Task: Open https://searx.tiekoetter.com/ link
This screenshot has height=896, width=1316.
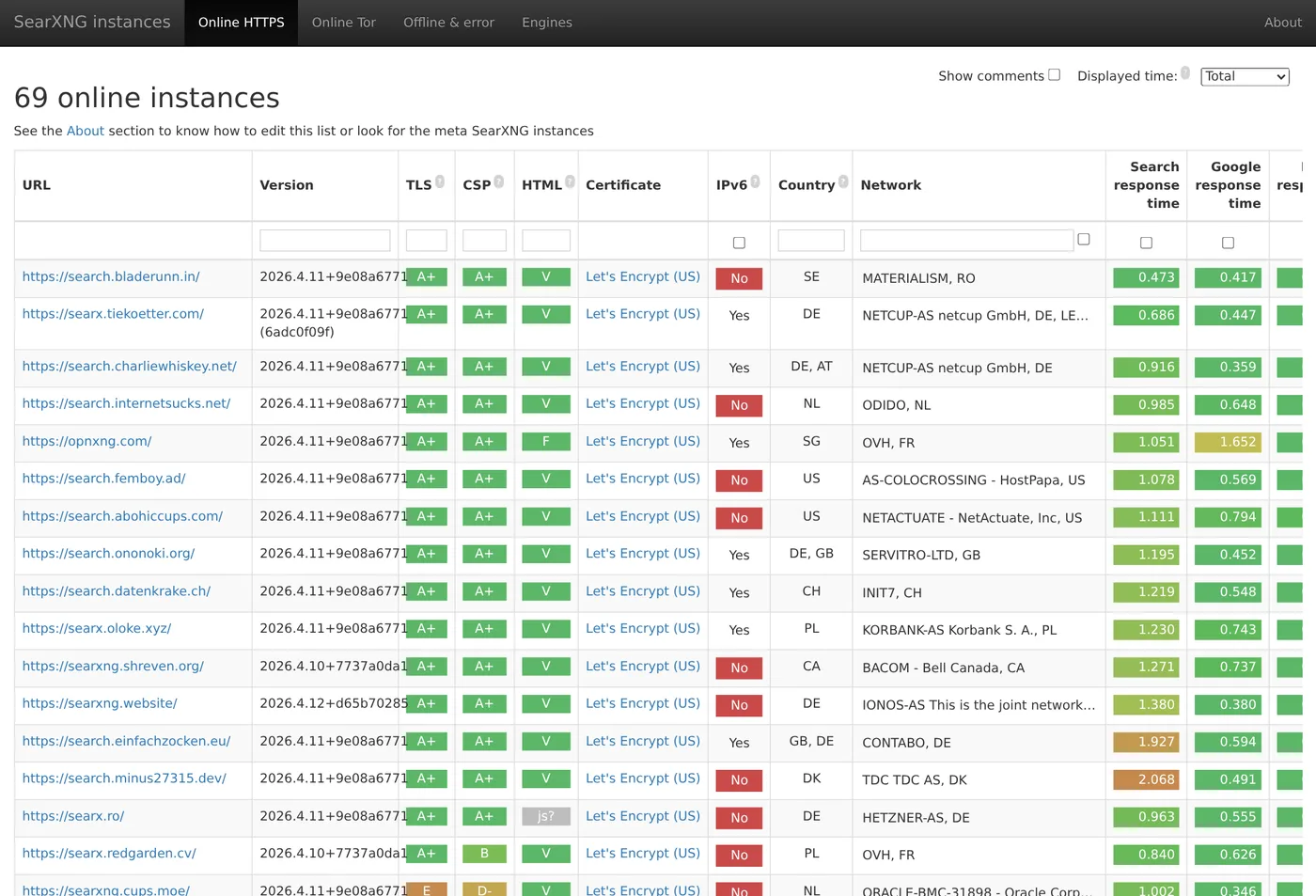Action: point(113,314)
